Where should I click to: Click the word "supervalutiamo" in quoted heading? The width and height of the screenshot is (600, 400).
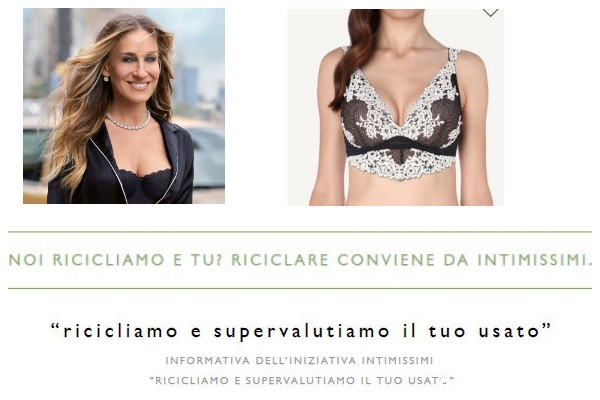coord(302,331)
